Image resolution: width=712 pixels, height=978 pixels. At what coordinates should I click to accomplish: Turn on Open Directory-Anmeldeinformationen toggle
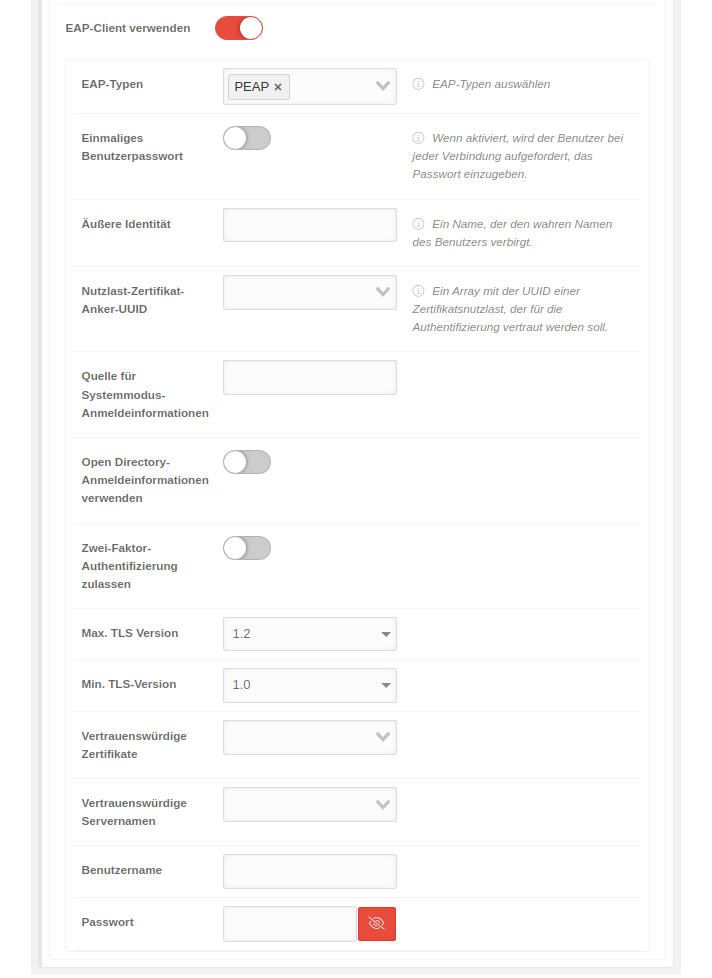(247, 462)
